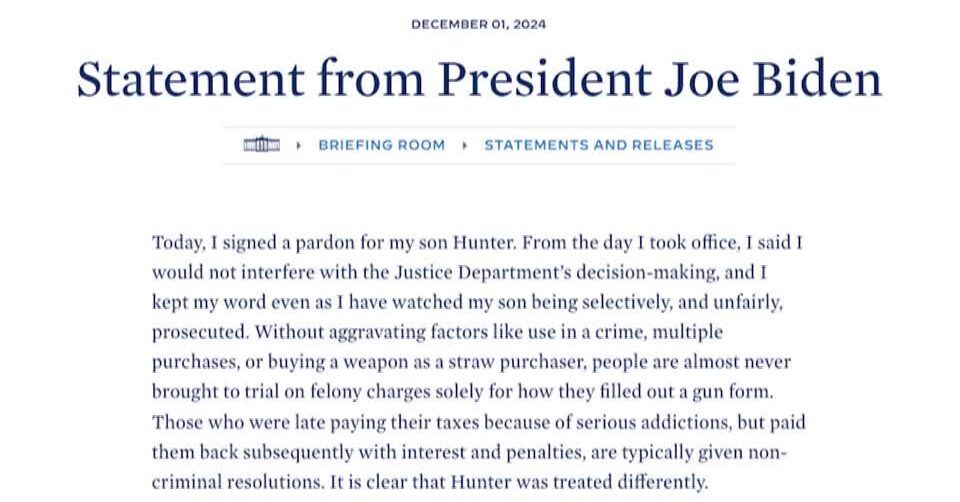Viewport: 960px width, 502px height.
Task: Click the December 01, 2024 date
Action: pos(479,24)
